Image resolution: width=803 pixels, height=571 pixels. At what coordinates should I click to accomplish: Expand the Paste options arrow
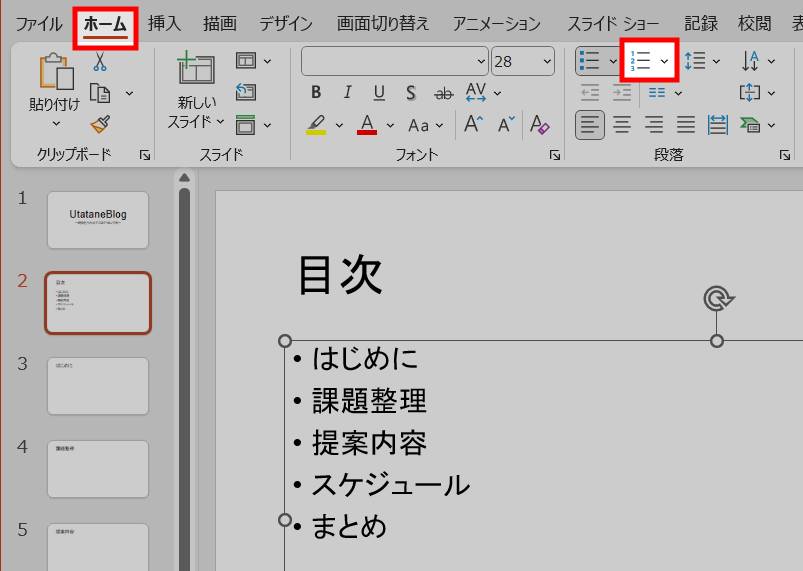pyautogui.click(x=56, y=123)
